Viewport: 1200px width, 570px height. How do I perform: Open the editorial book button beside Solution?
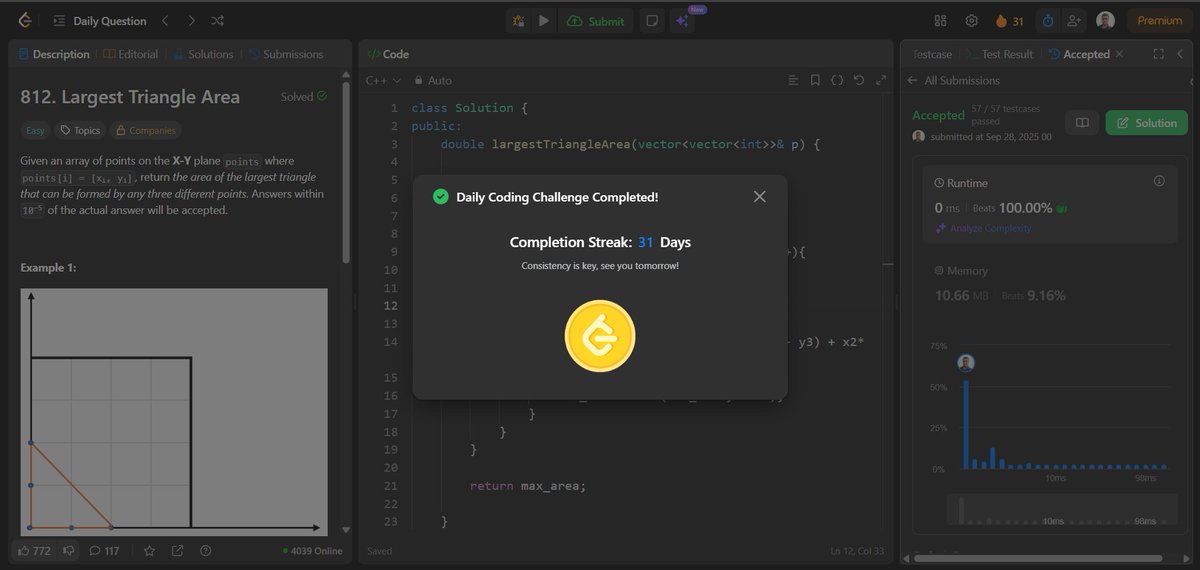(1081, 123)
